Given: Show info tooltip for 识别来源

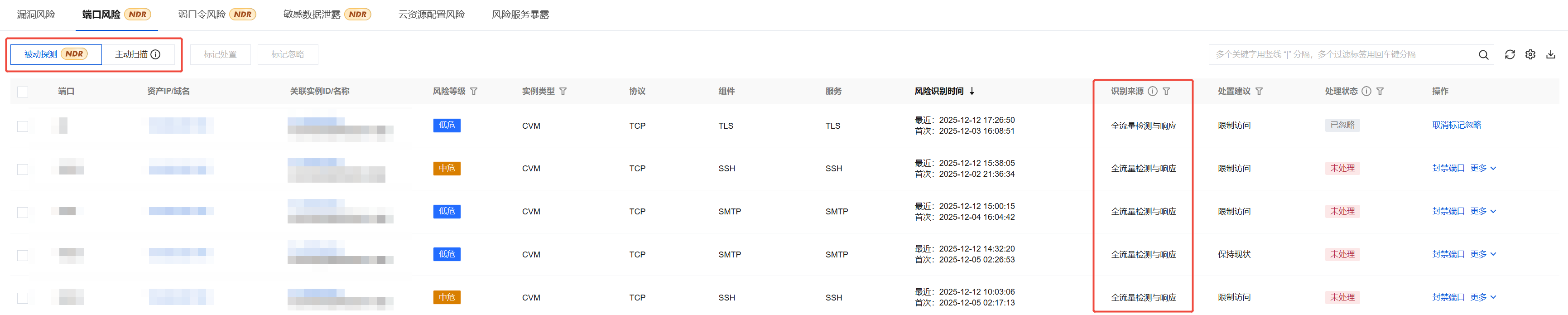Looking at the screenshot, I should [x=1152, y=92].
